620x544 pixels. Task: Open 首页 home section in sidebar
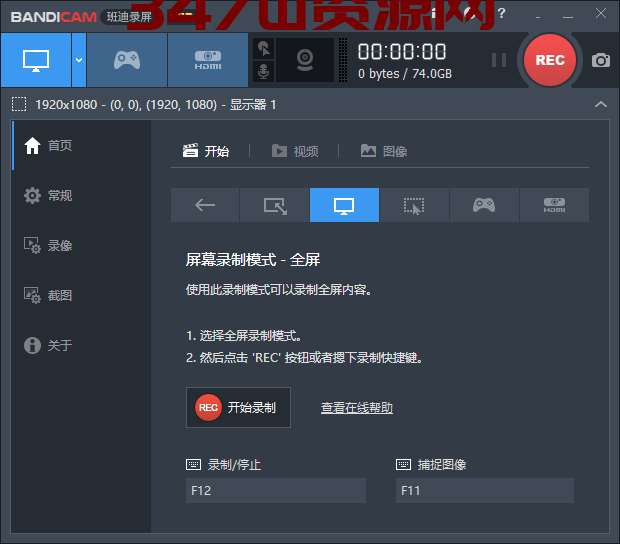click(81, 145)
